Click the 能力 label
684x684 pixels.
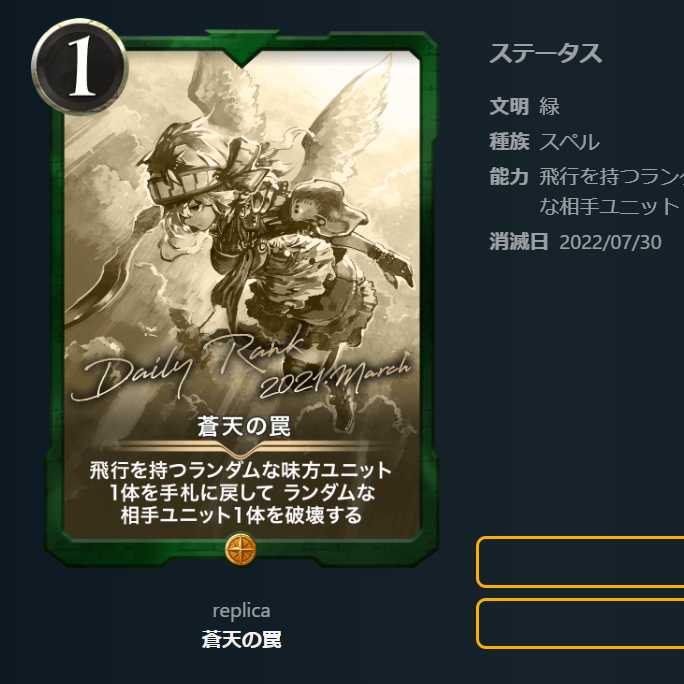tap(509, 177)
